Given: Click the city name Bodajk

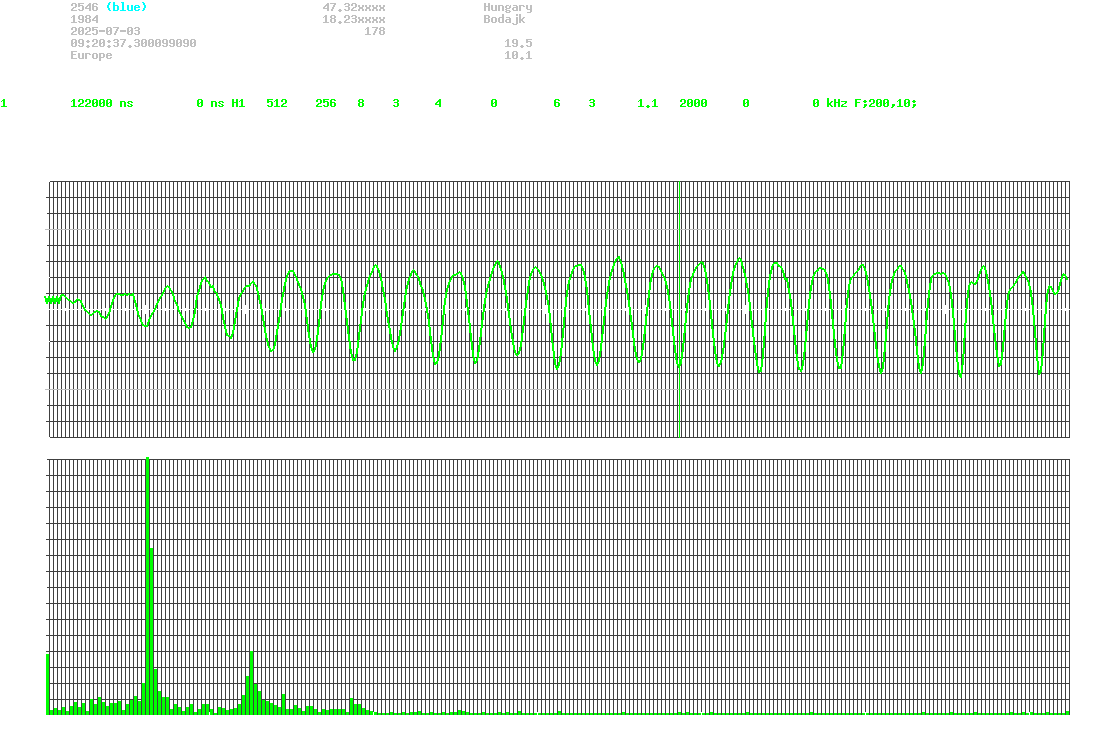Looking at the screenshot, I should coord(504,19).
